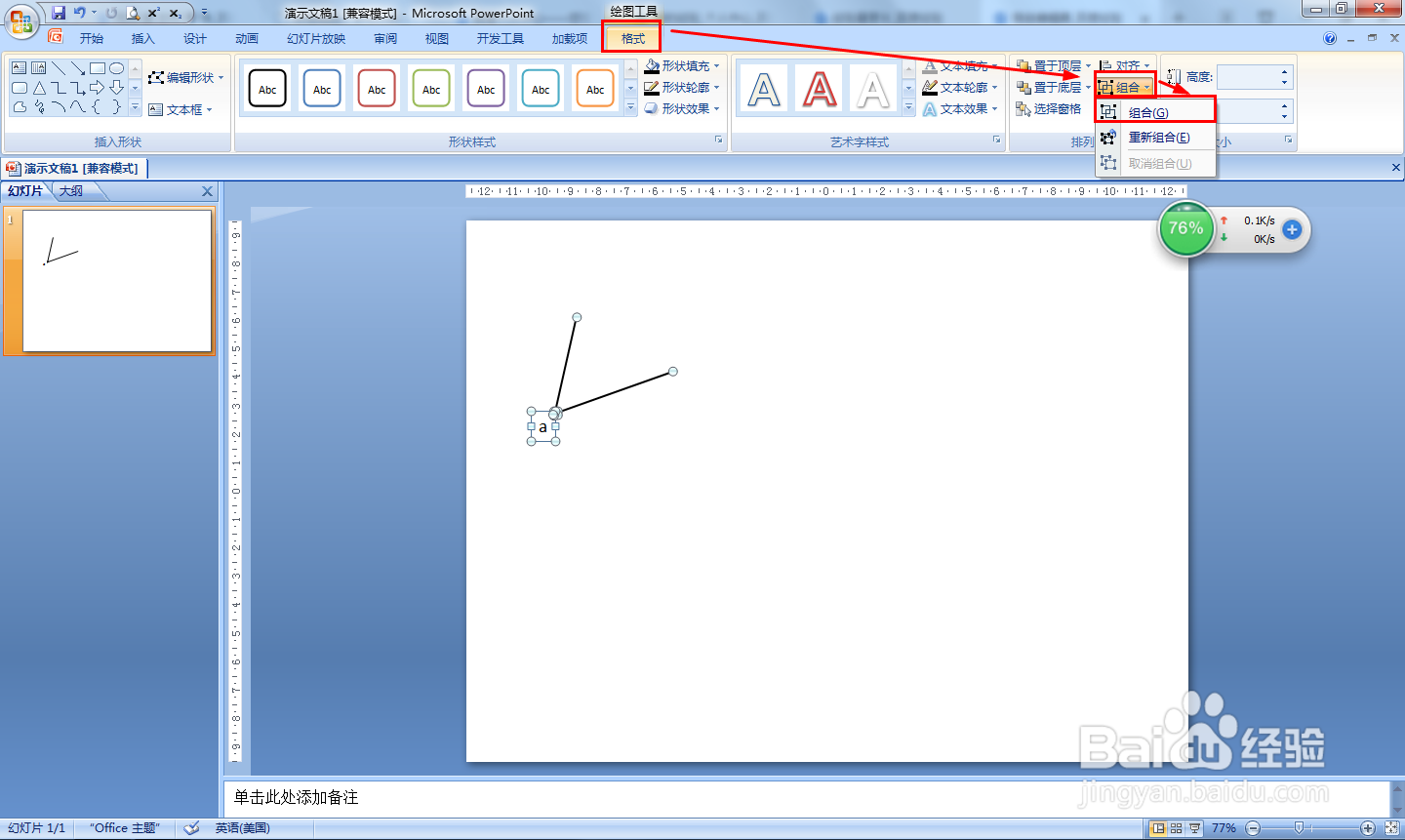Select the isosceles triangle shape
Image resolution: width=1405 pixels, height=840 pixels.
point(39,88)
